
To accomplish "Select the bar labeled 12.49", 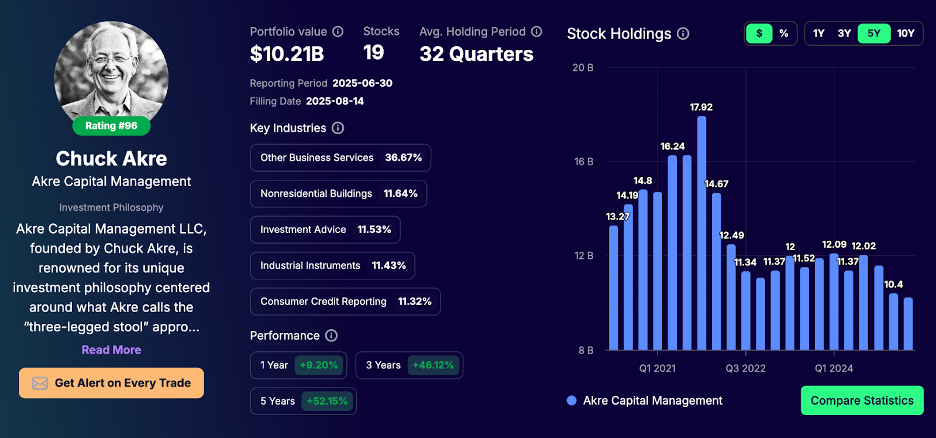I will pyautogui.click(x=731, y=297).
